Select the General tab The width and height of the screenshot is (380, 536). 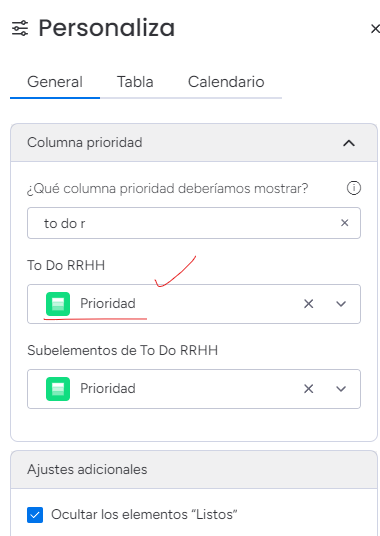(x=55, y=82)
